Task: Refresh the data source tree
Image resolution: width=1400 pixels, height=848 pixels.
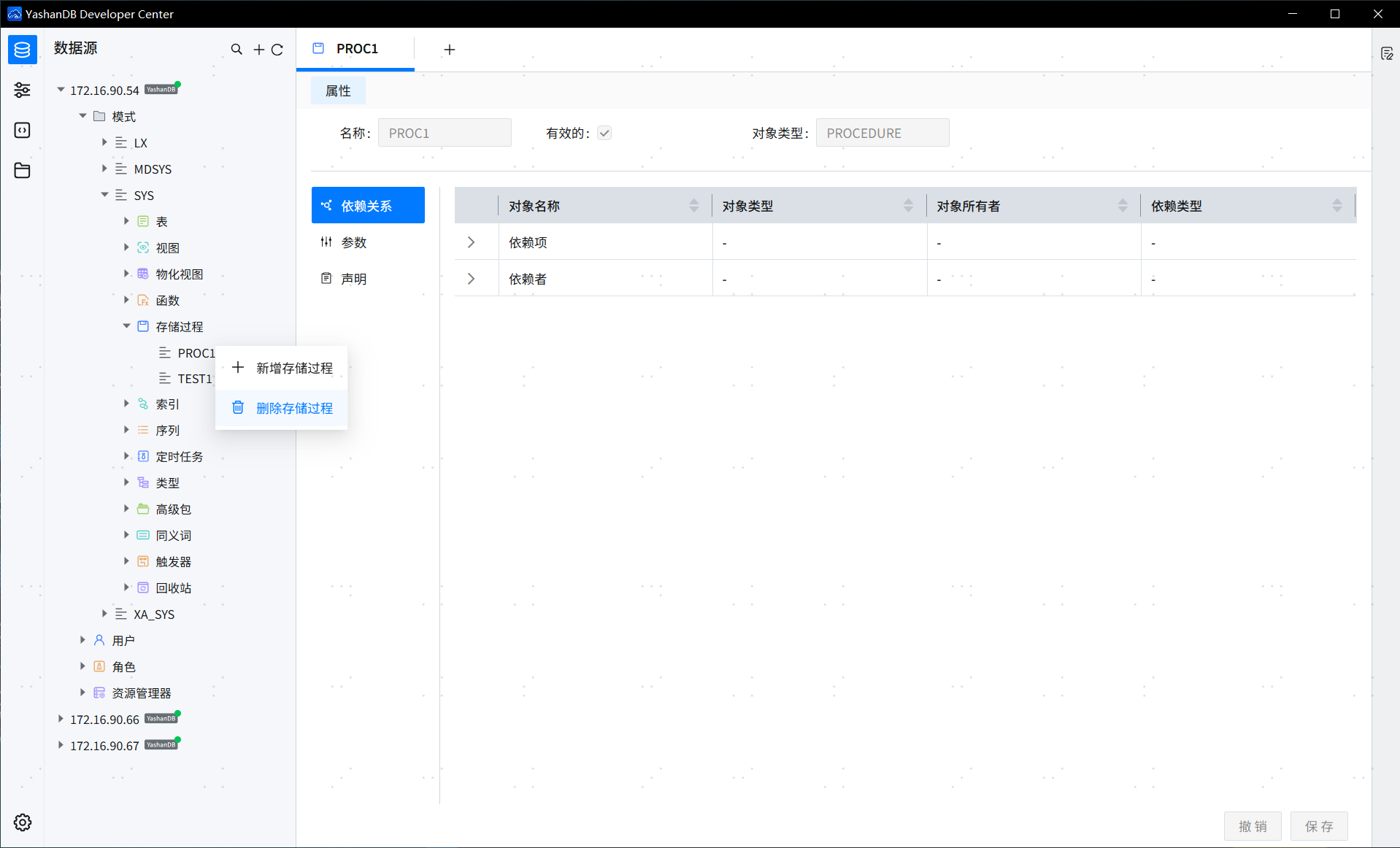Action: tap(277, 49)
